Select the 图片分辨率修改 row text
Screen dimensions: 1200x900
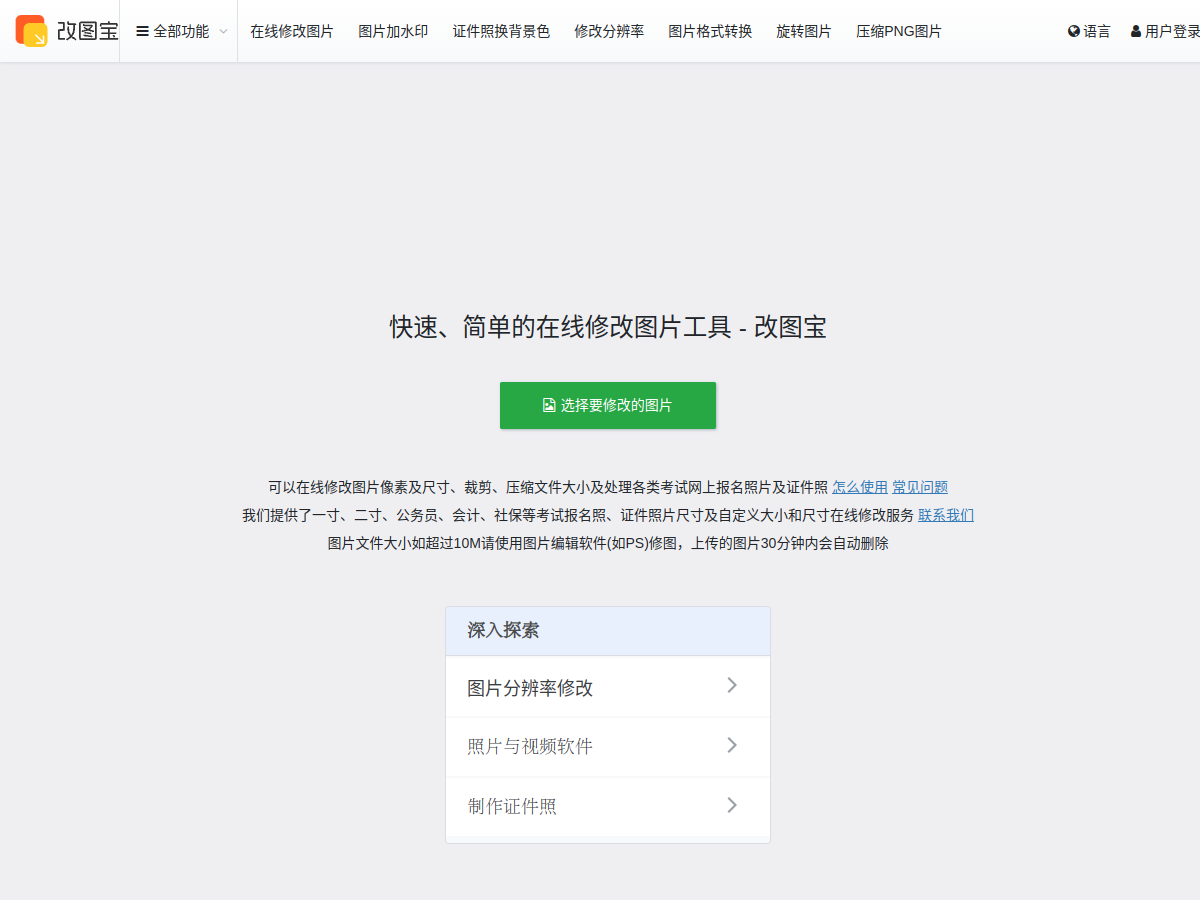point(530,688)
